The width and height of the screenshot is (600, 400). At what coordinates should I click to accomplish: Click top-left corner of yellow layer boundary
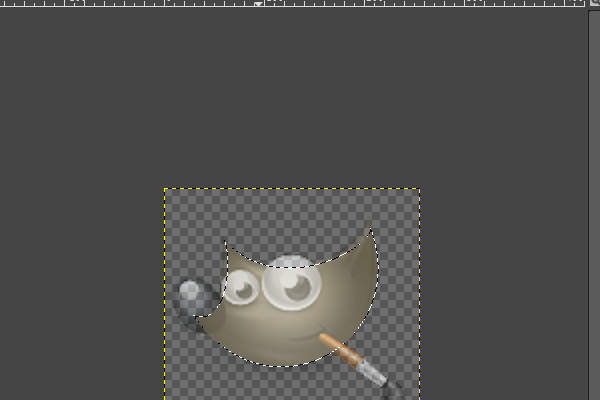coord(165,188)
